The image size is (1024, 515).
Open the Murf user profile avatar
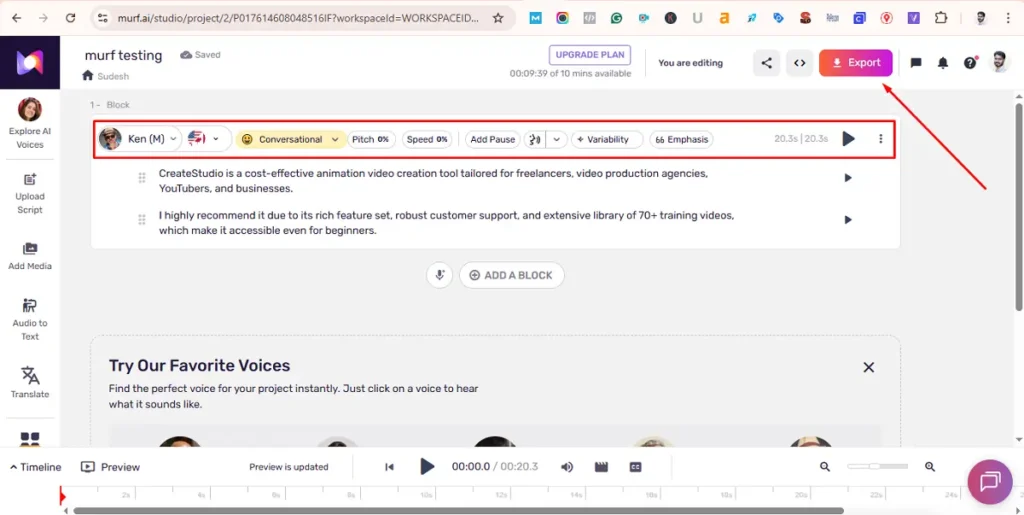pyautogui.click(x=999, y=63)
